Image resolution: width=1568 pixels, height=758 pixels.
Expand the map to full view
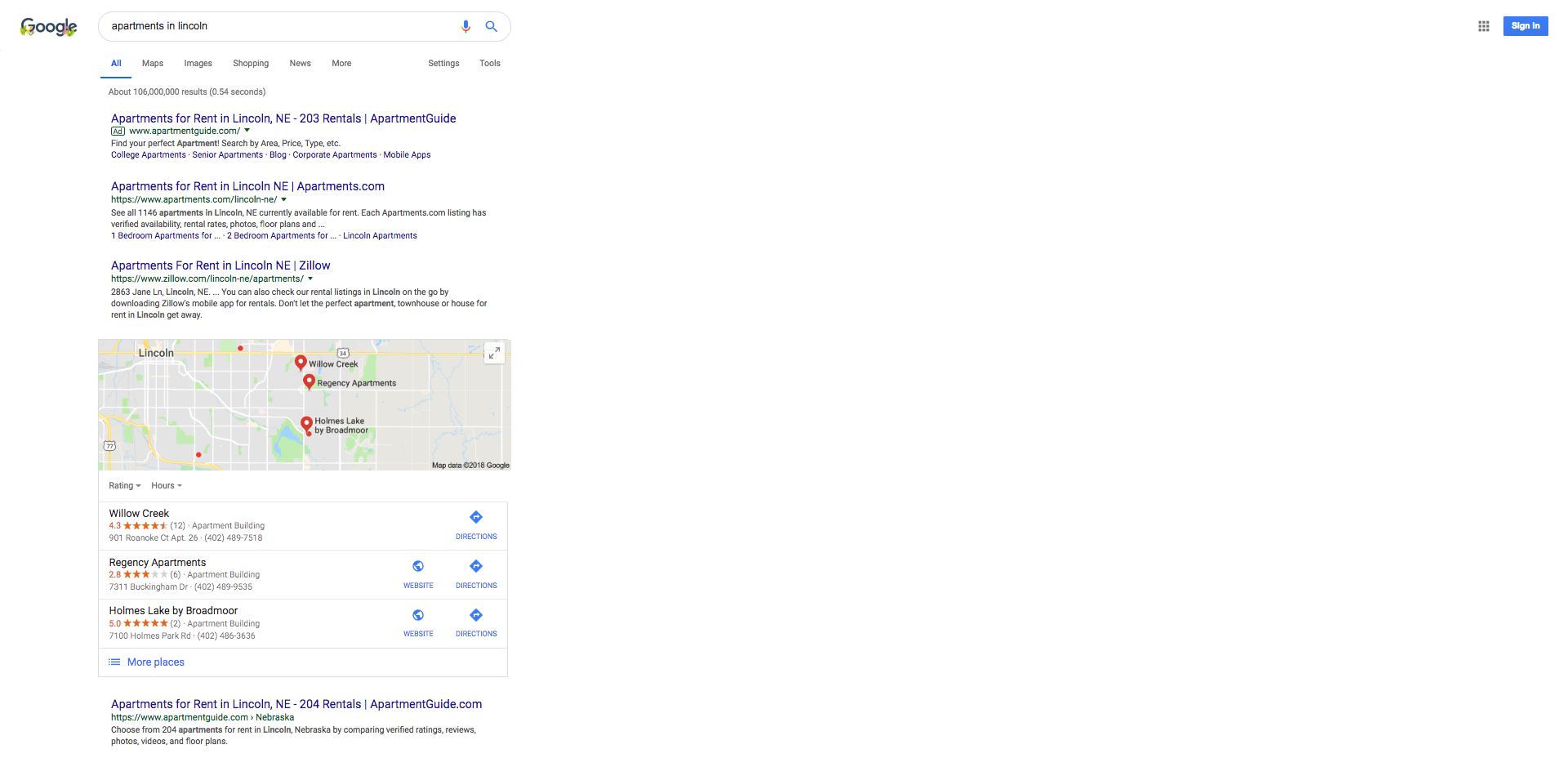click(493, 353)
